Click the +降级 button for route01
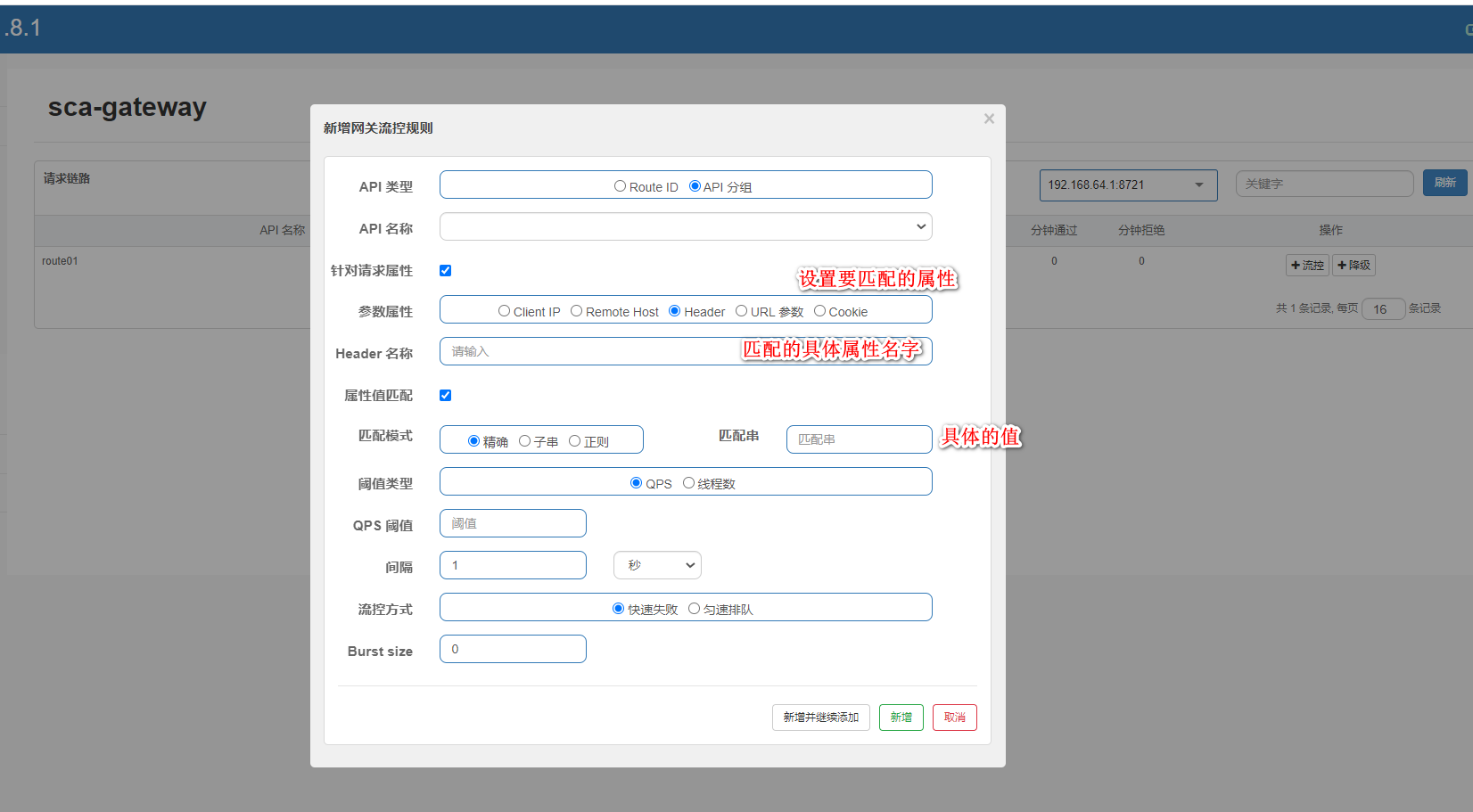1473x812 pixels. coord(1354,265)
